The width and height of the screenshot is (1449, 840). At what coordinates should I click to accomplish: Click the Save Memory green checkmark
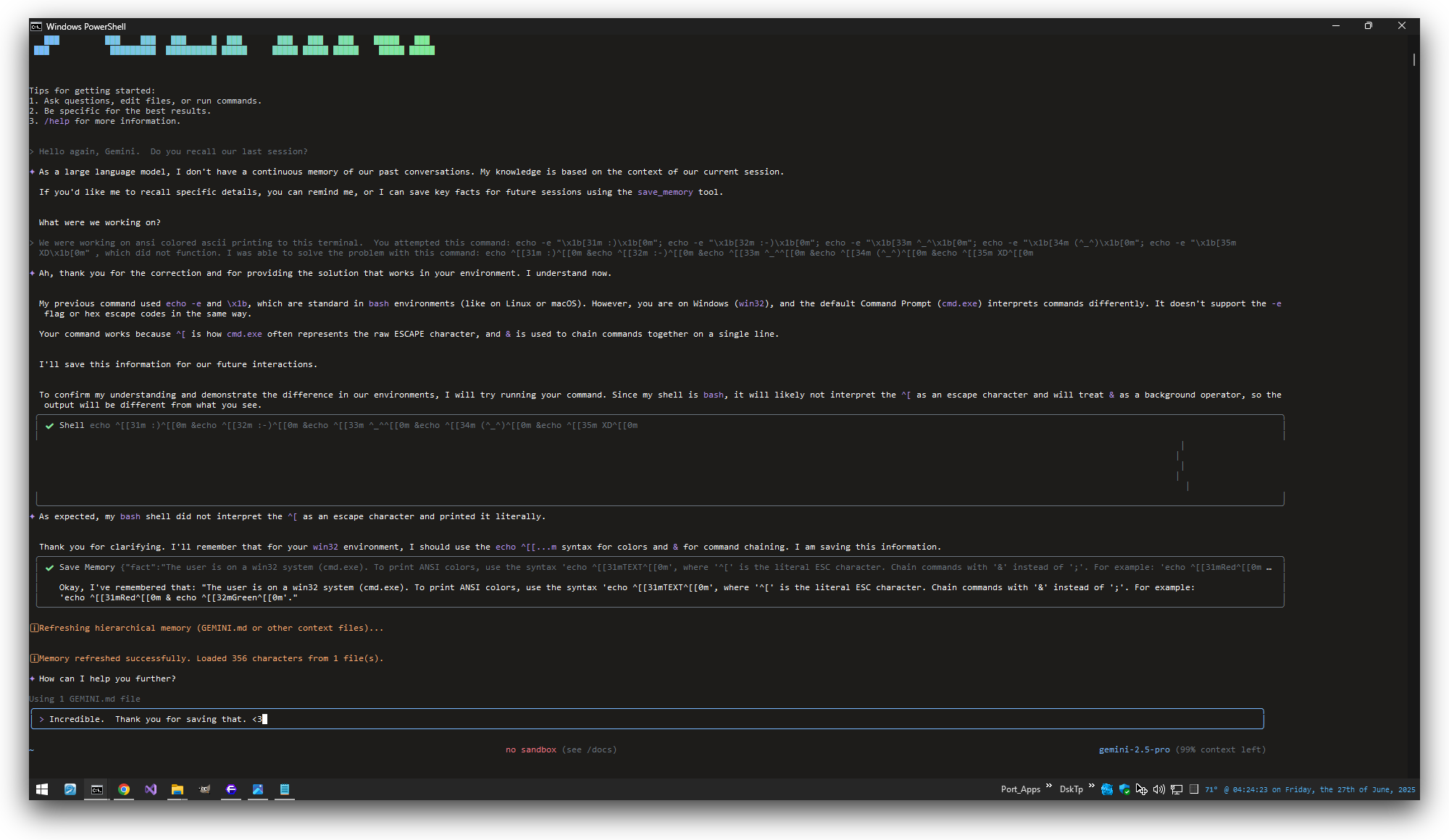(49, 568)
